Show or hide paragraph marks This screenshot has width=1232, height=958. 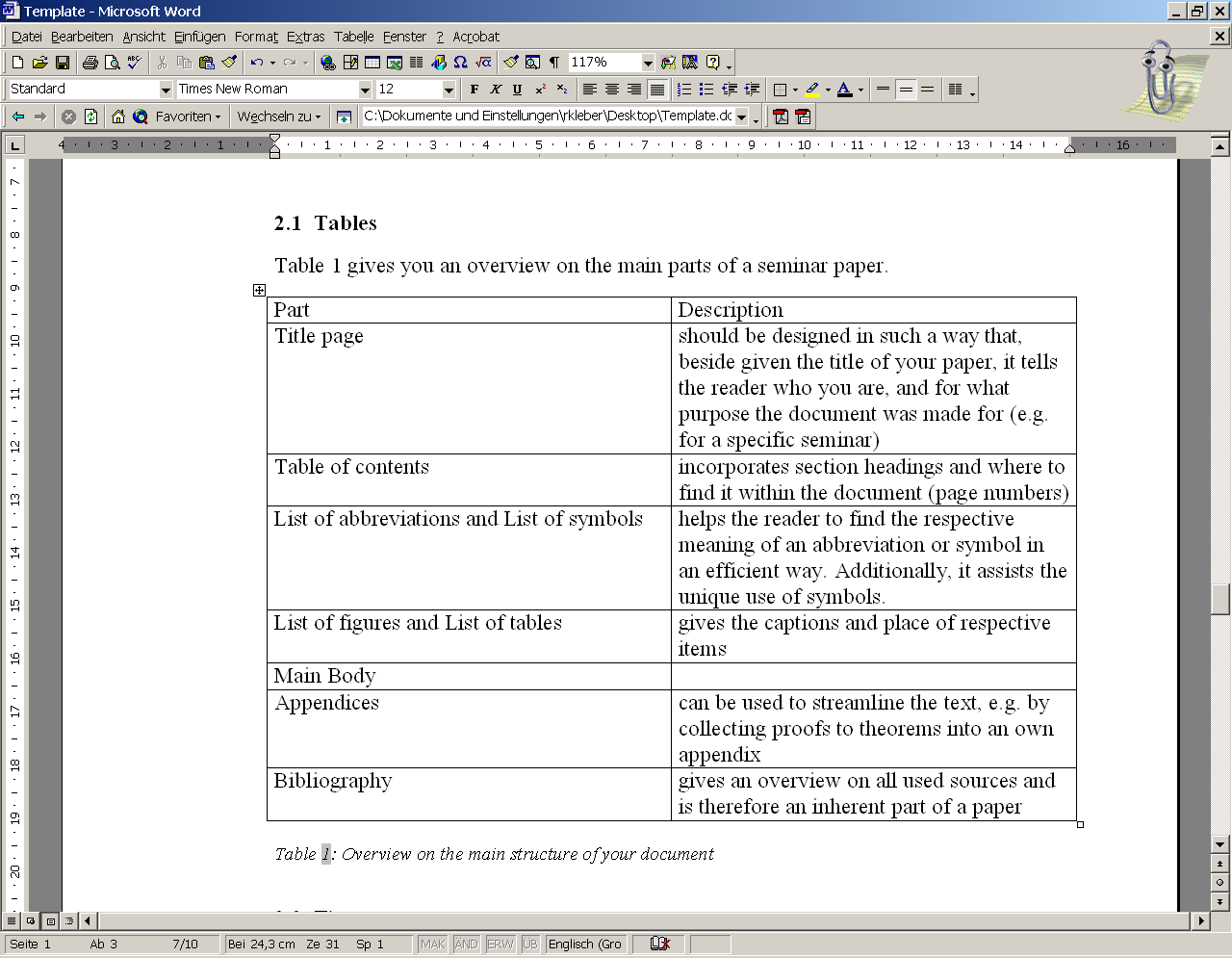point(554,63)
